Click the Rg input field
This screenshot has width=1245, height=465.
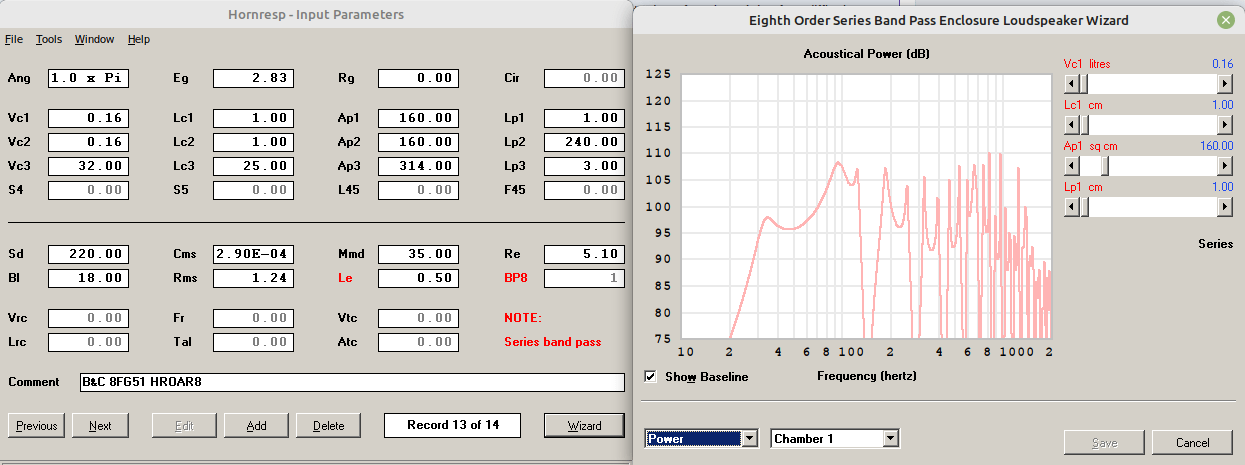click(x=418, y=78)
